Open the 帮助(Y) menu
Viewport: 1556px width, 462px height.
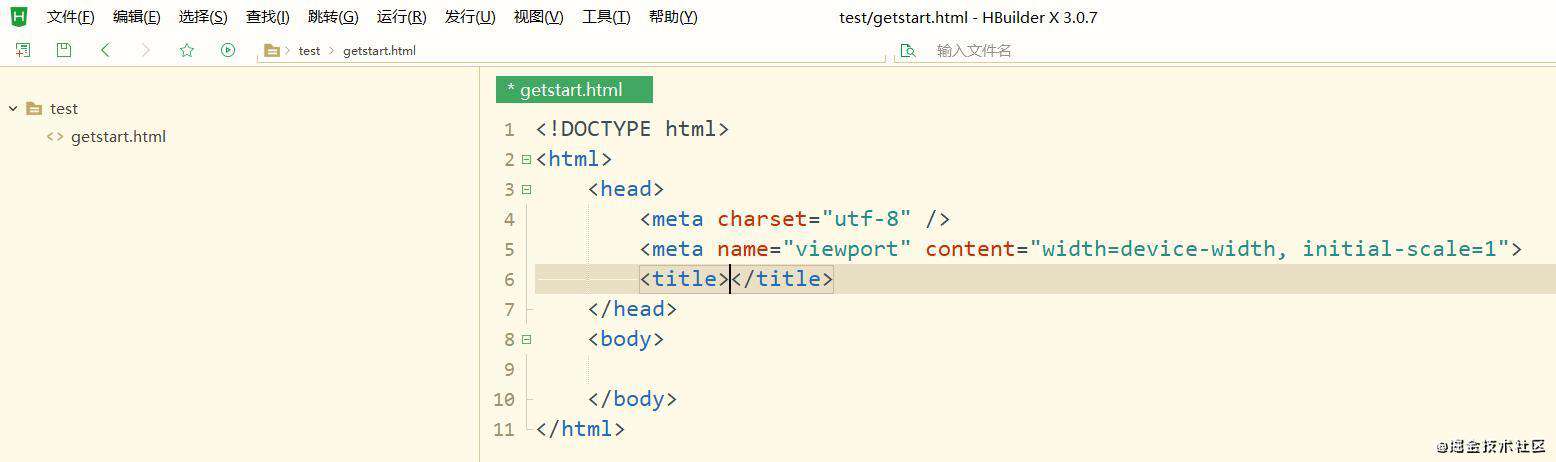(x=673, y=17)
